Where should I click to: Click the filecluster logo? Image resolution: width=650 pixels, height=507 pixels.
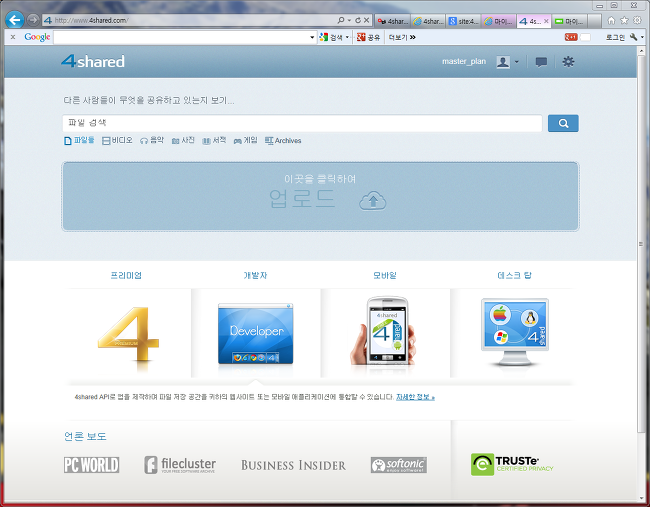pyautogui.click(x=180, y=465)
